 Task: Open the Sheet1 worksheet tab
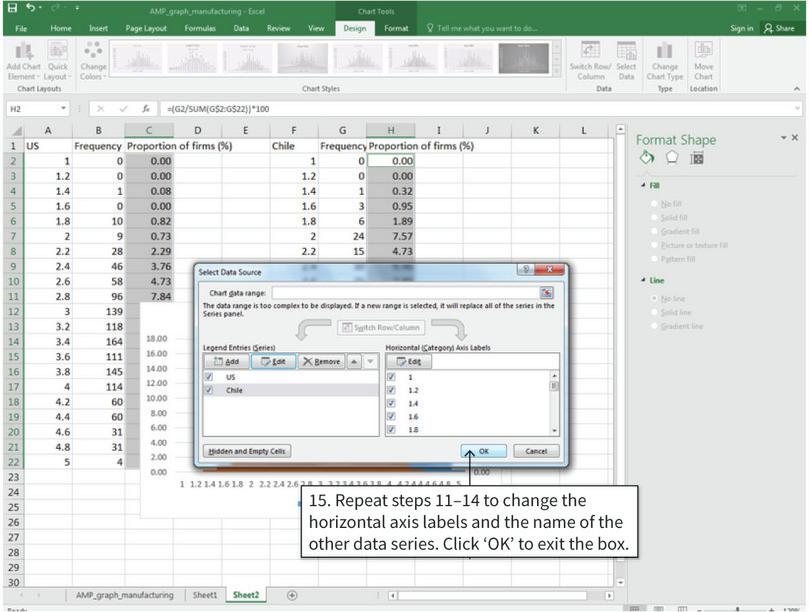click(206, 594)
